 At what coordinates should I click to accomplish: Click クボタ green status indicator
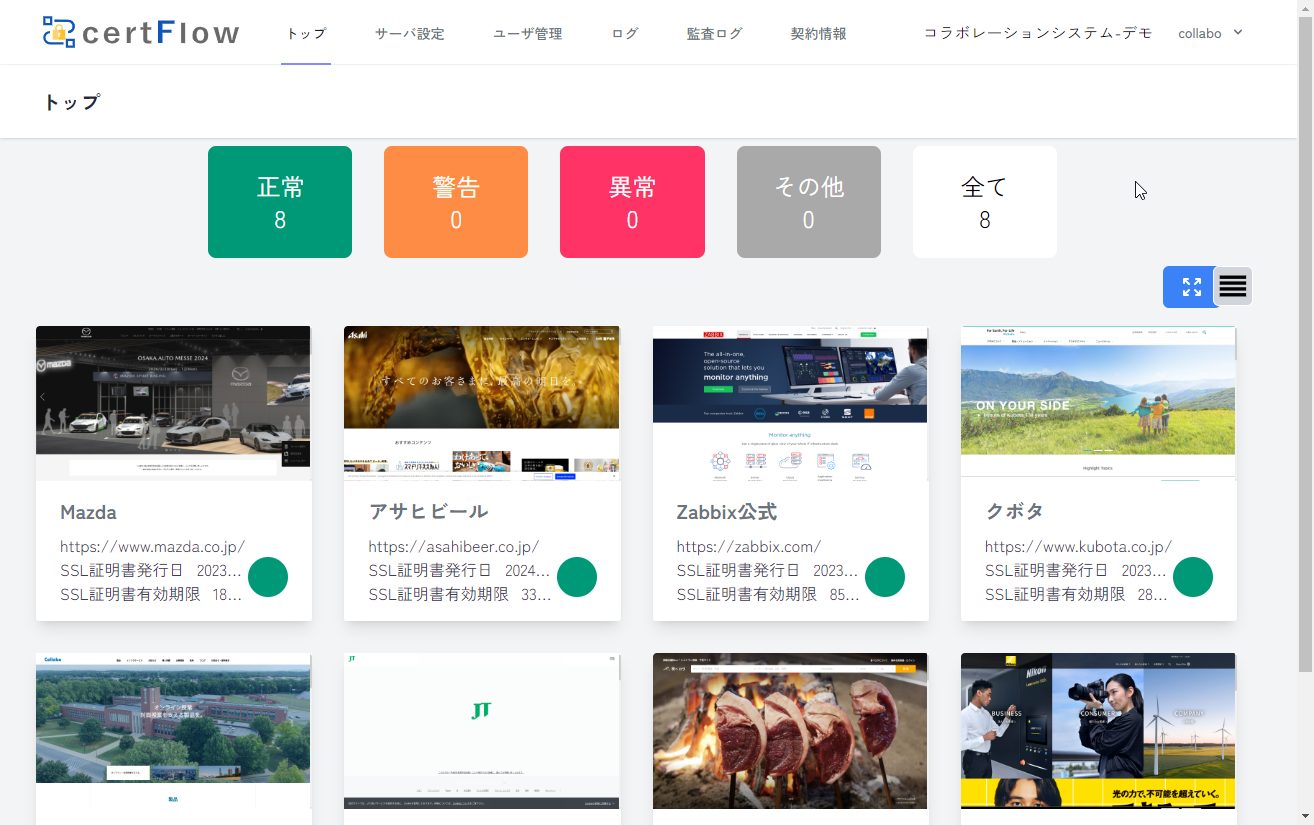(x=1193, y=577)
